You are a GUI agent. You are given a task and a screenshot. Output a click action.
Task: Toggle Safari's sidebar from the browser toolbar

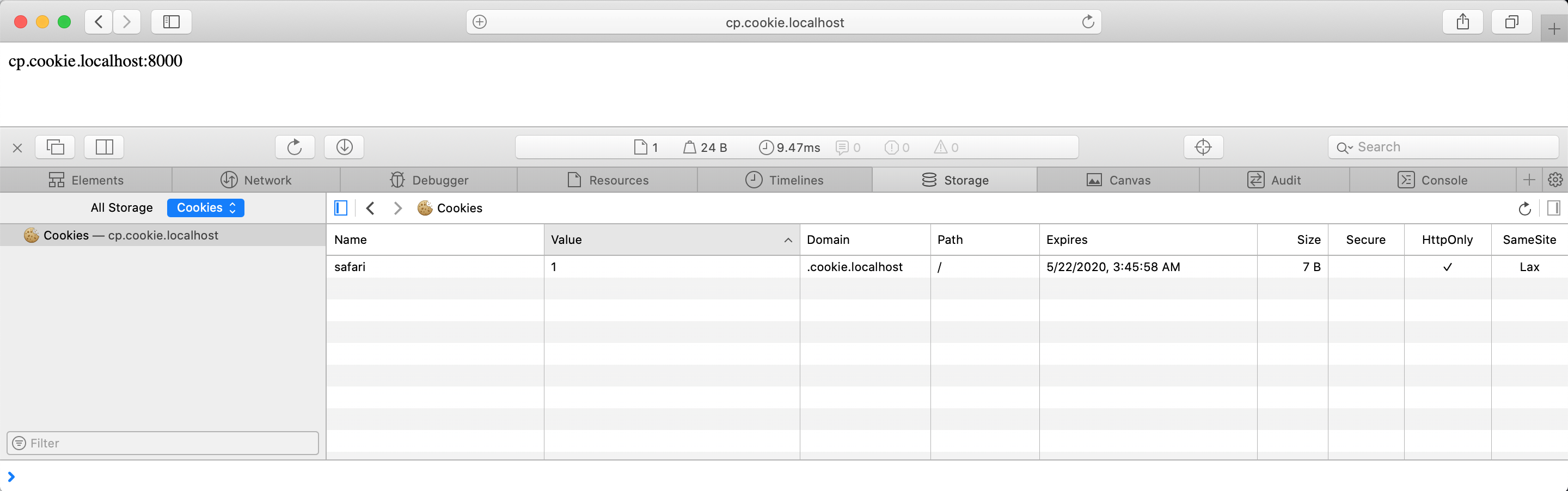(x=170, y=22)
